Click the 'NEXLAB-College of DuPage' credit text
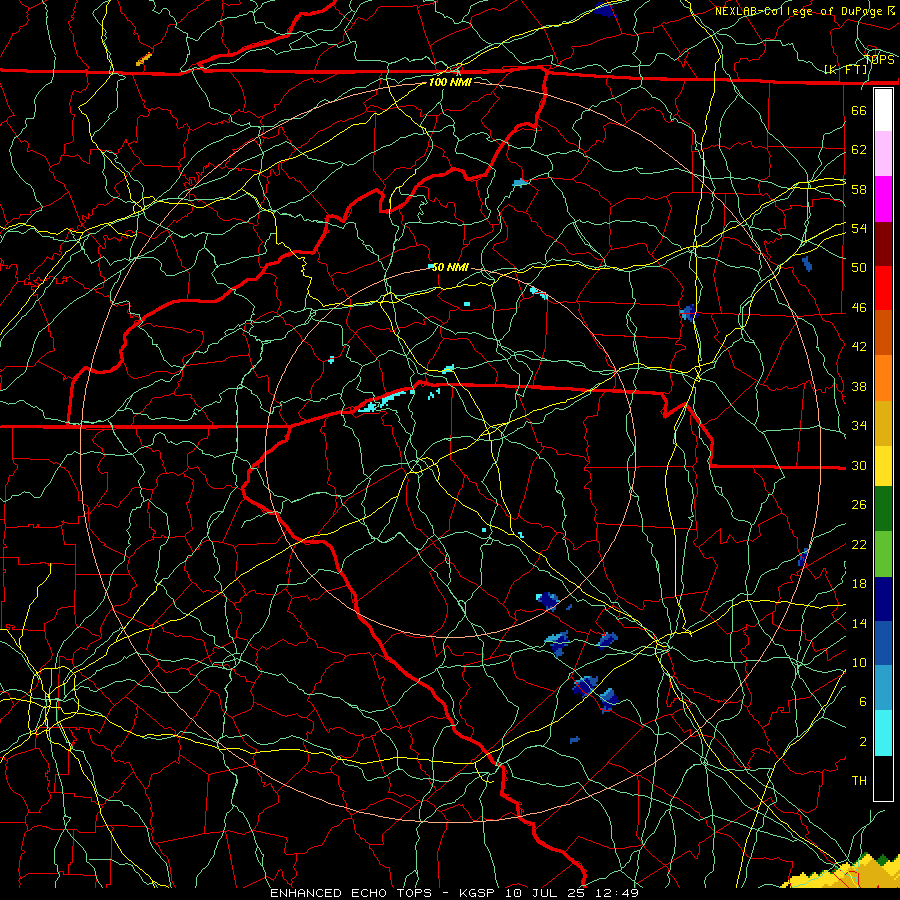 (x=800, y=11)
